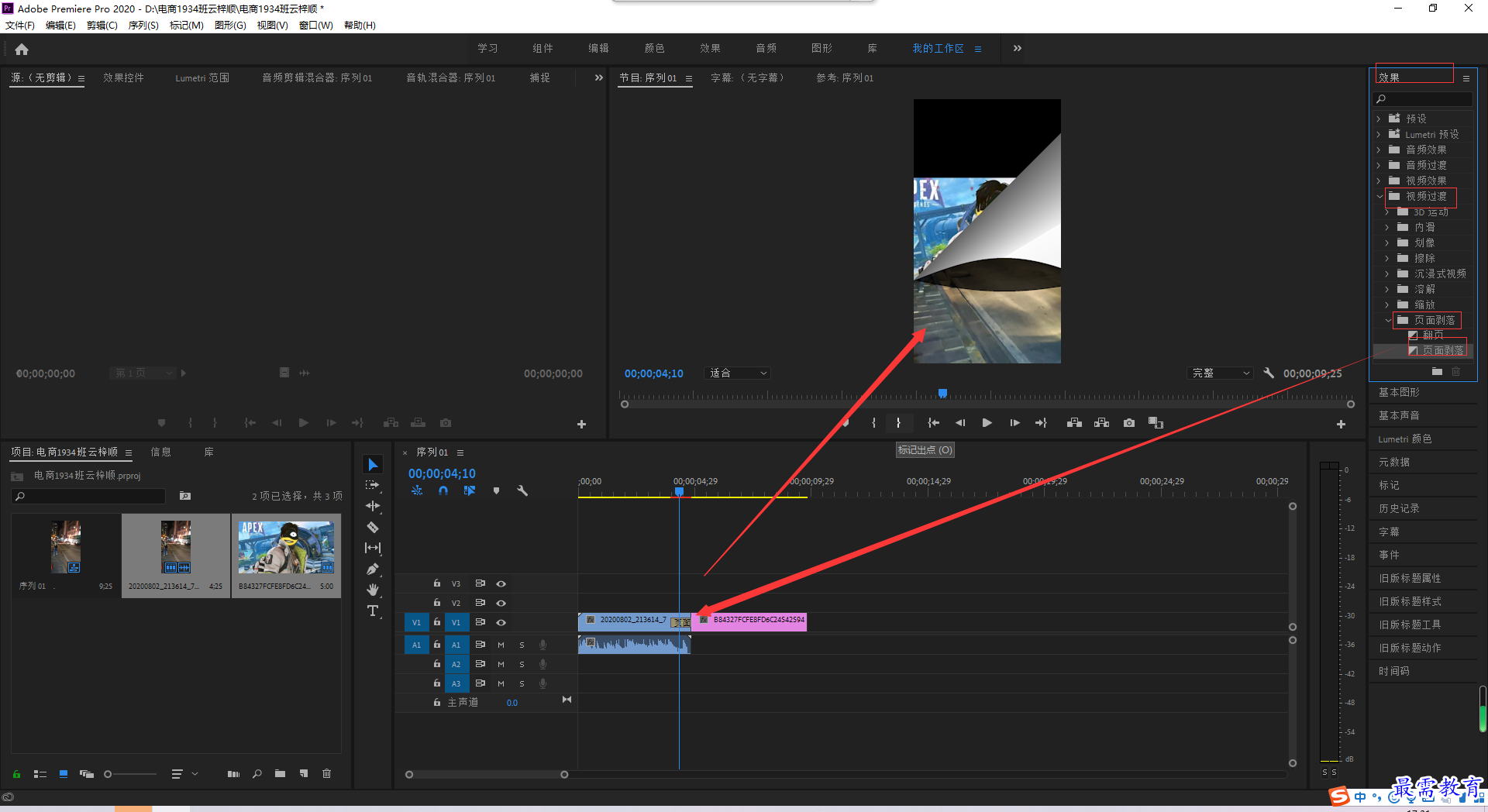The width and height of the screenshot is (1488, 812).
Task: Select the Ripple Edit tool
Action: pyautogui.click(x=373, y=506)
